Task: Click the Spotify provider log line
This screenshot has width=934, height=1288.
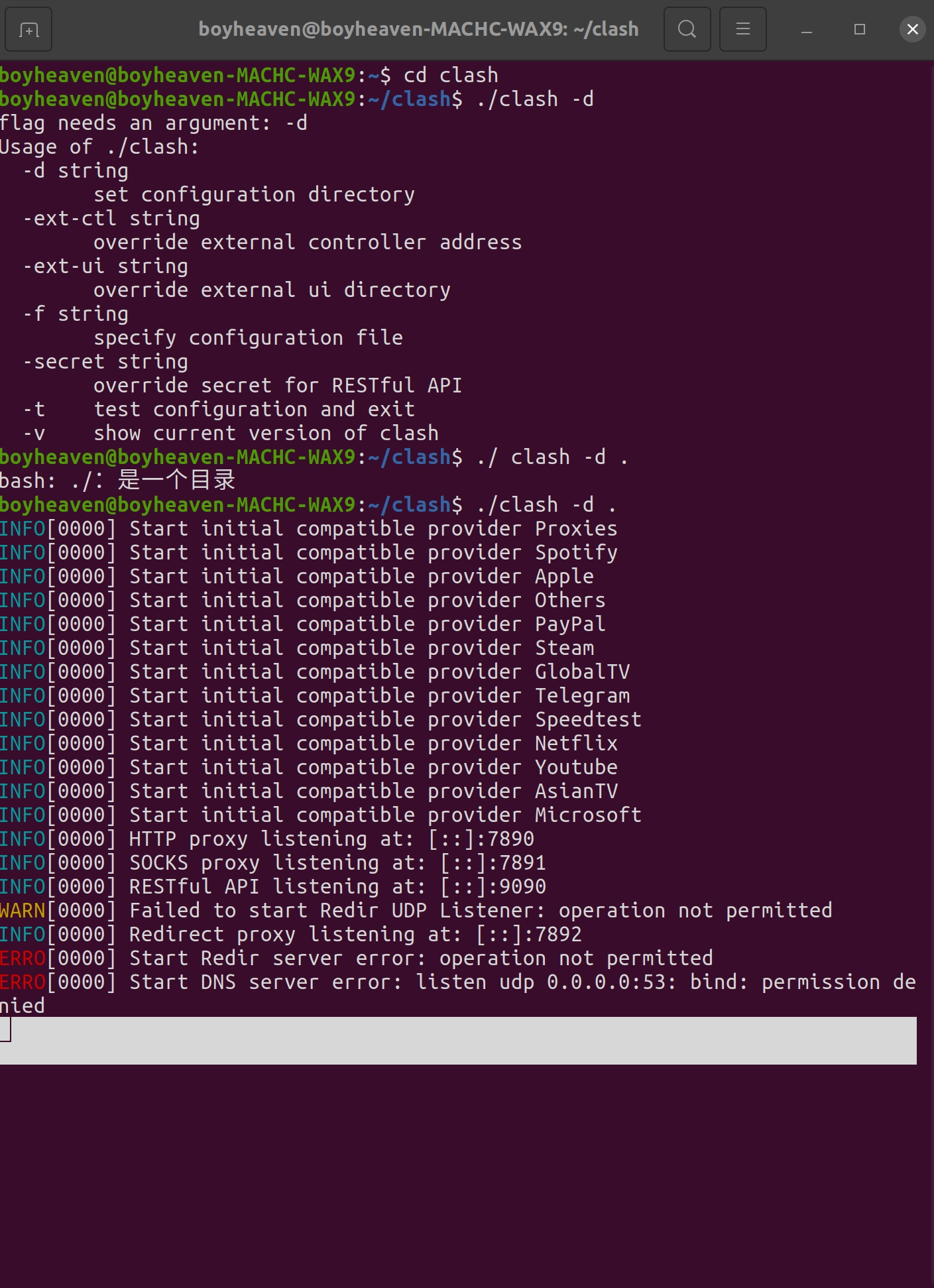Action: pos(309,552)
